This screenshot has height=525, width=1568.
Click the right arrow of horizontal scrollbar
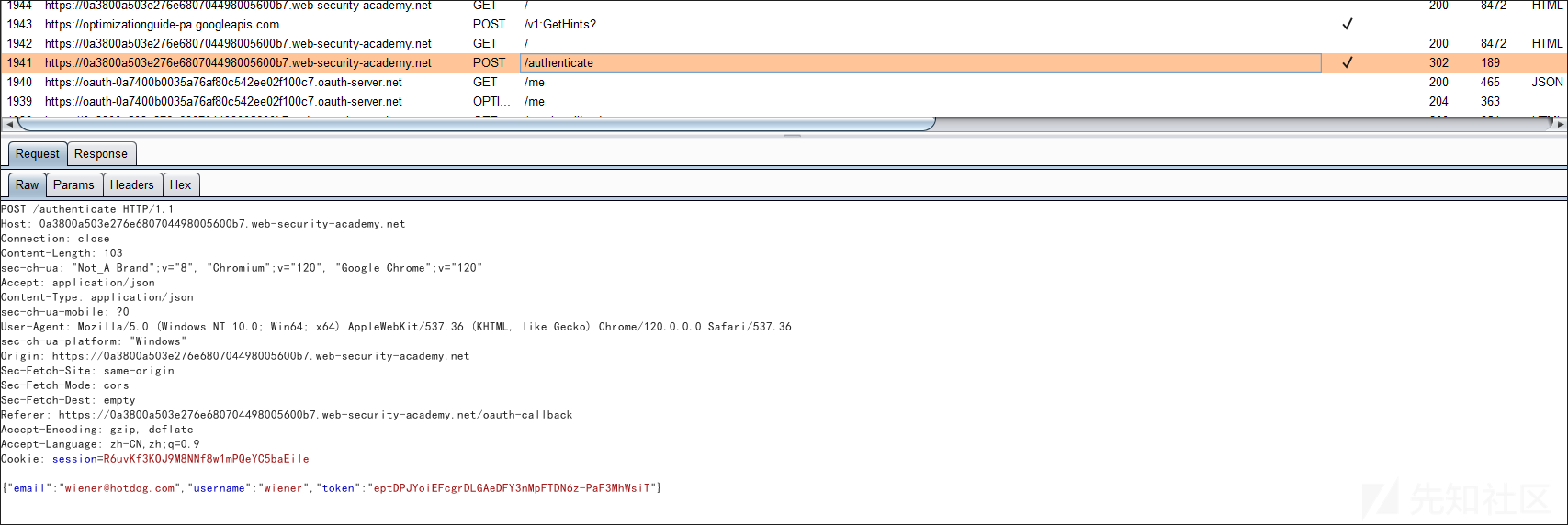point(1560,124)
